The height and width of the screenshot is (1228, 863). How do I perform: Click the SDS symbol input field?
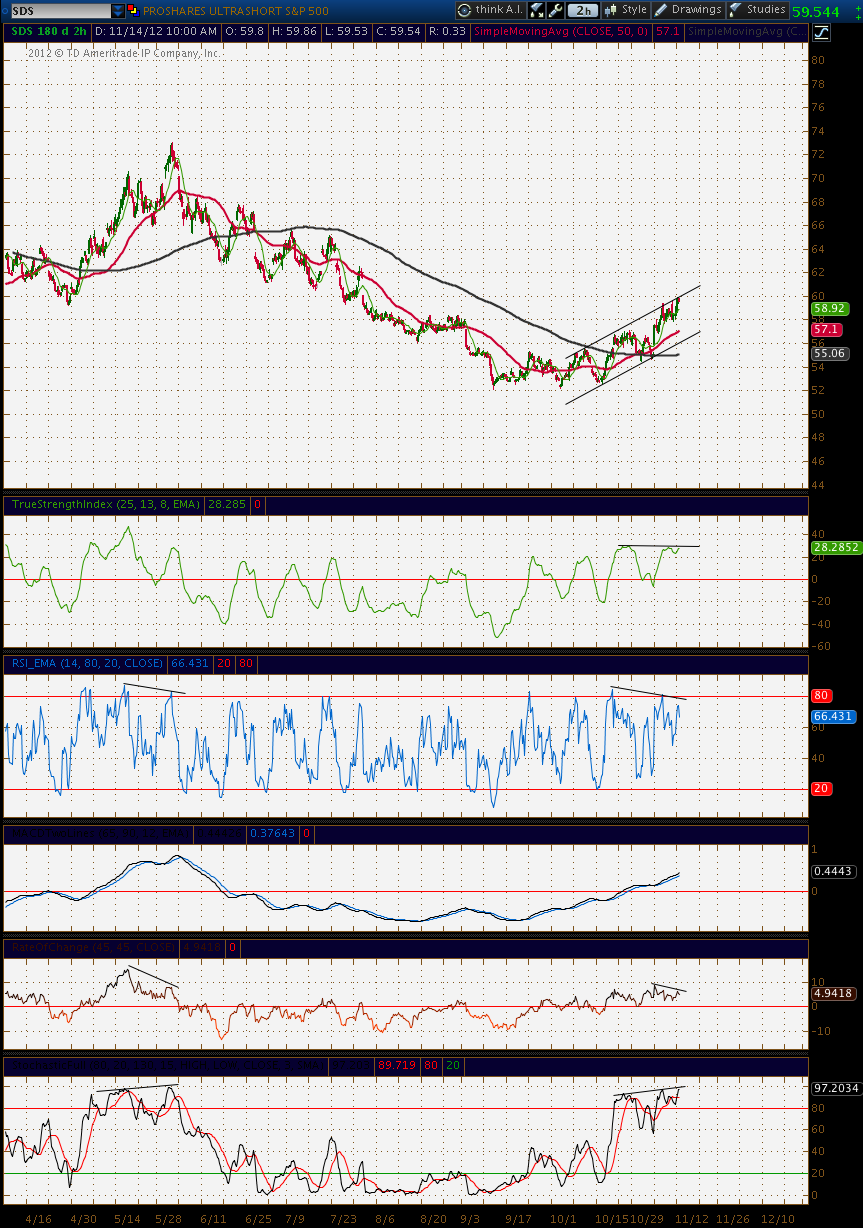coord(59,11)
